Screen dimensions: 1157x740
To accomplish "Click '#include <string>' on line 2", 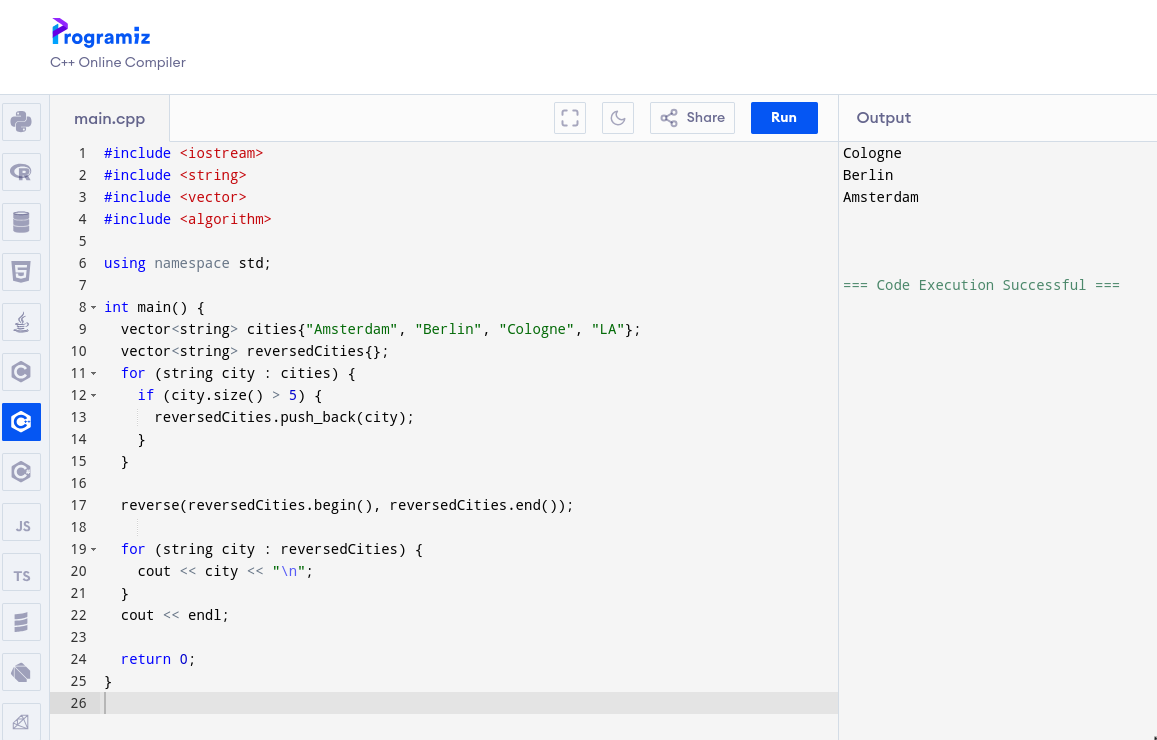I will click(175, 176).
